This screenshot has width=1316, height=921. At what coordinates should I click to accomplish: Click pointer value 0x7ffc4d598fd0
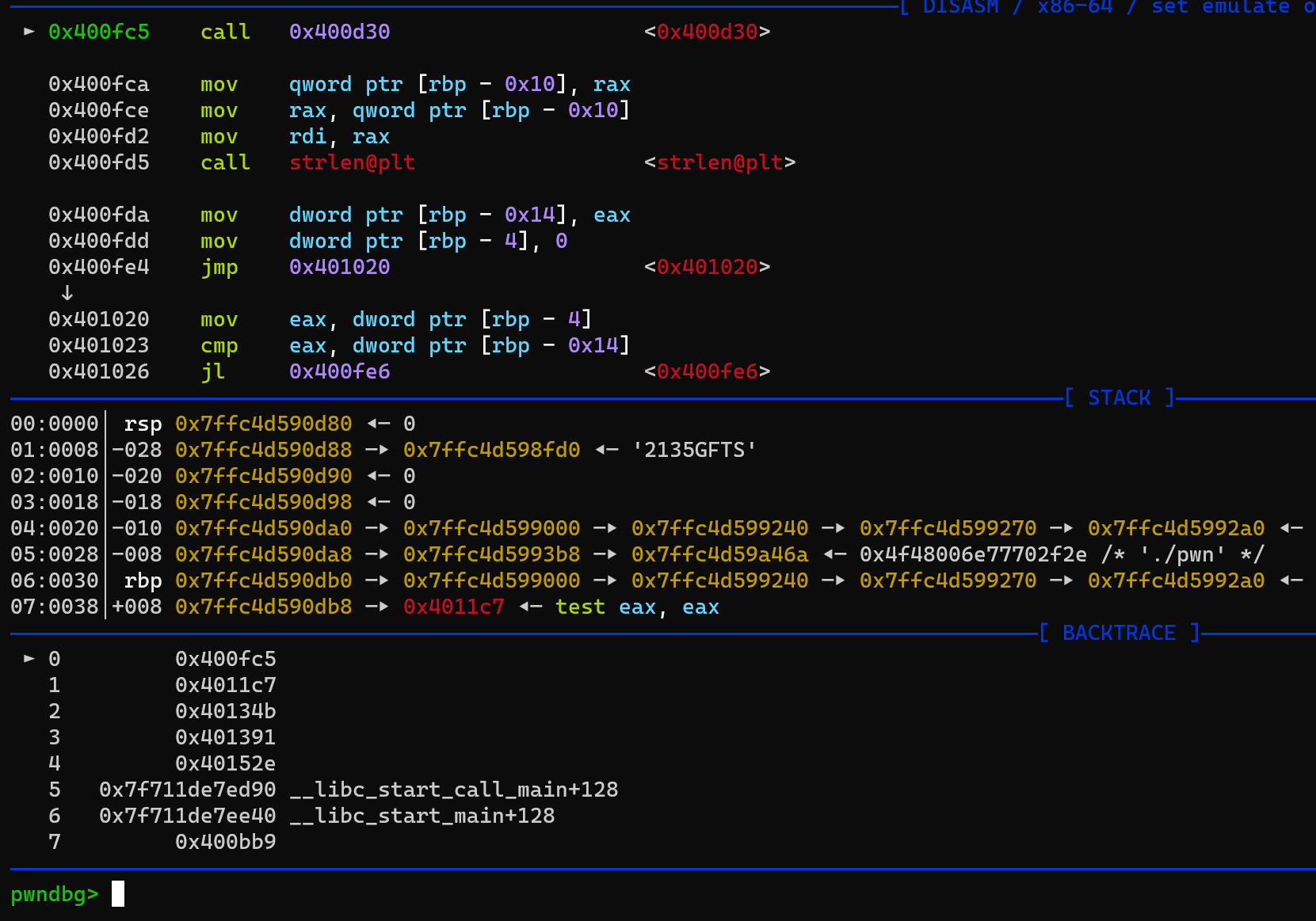492,450
